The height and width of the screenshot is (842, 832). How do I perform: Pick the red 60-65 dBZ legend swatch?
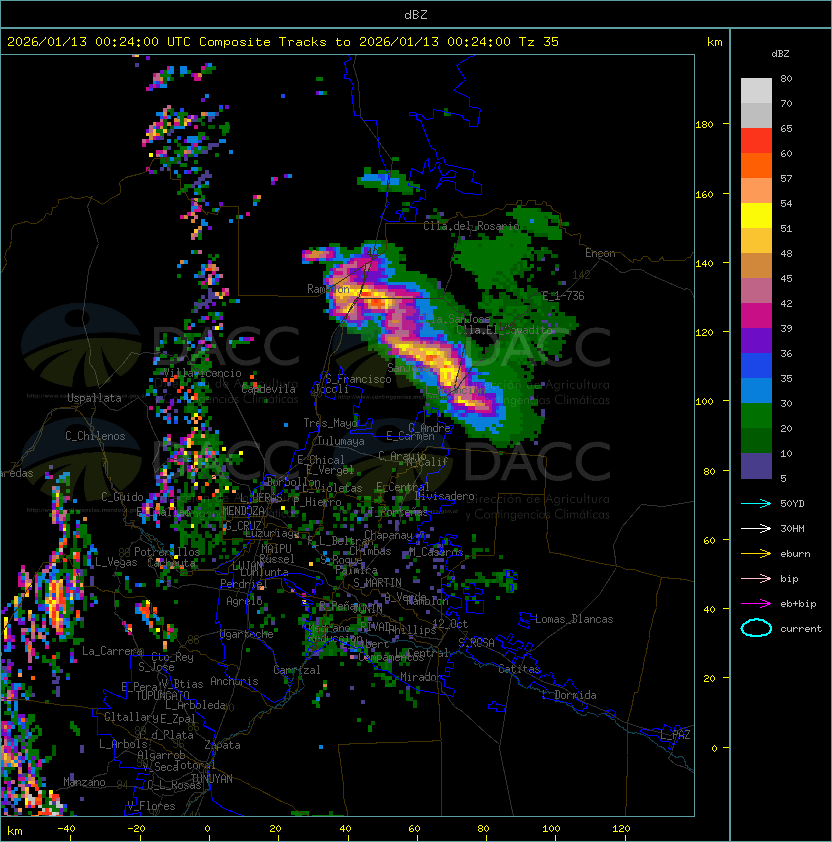pyautogui.click(x=756, y=141)
